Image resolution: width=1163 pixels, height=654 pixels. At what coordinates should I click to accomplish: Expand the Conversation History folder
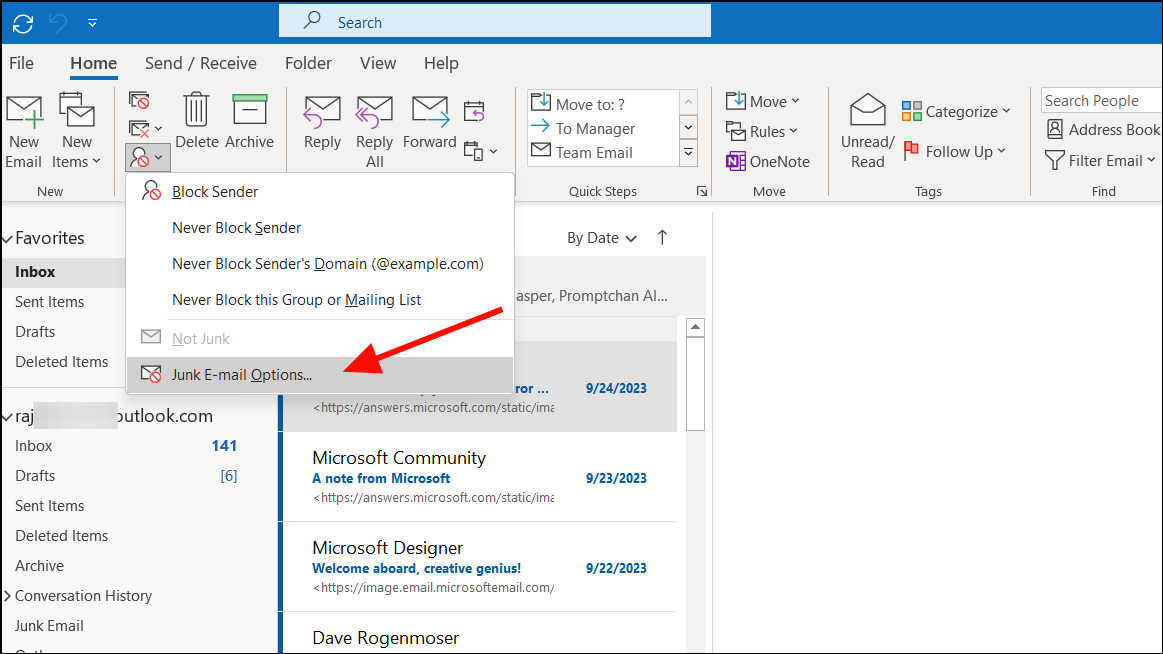(x=7, y=595)
